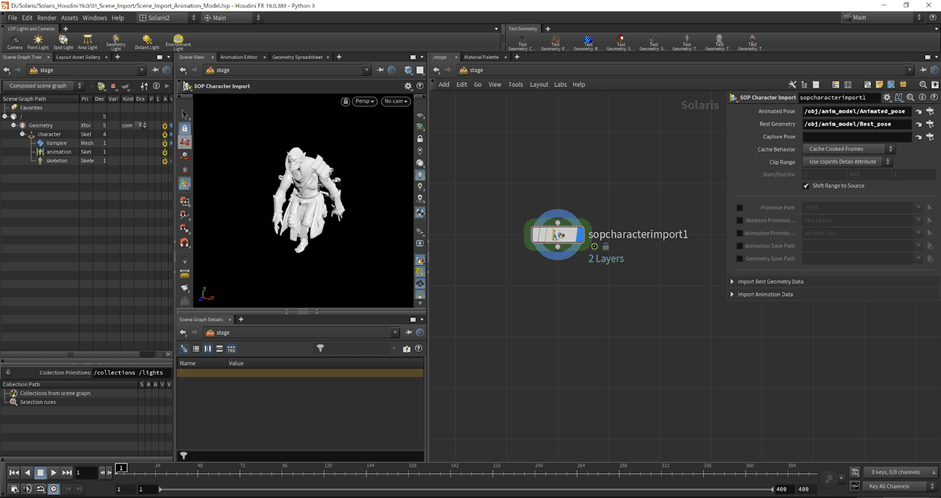
Task: Click the Animated Pose path field
Action: point(856,111)
